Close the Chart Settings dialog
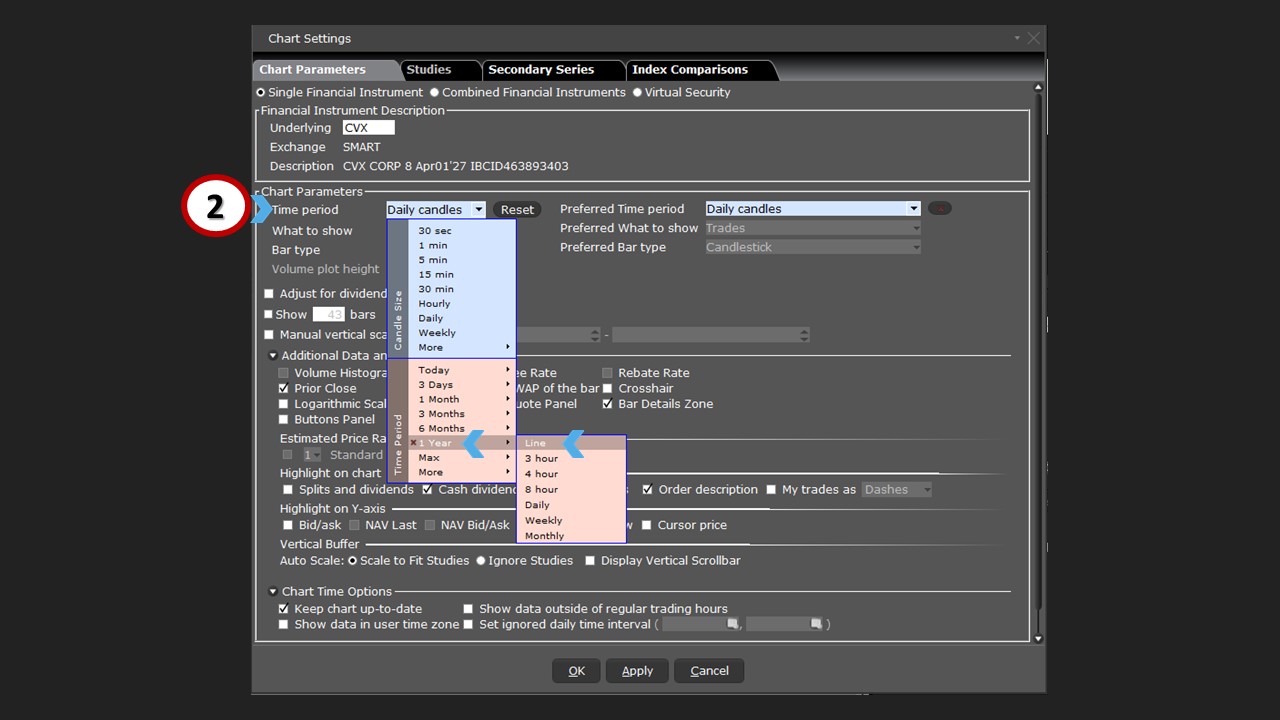Image resolution: width=1280 pixels, height=720 pixels. [1033, 38]
